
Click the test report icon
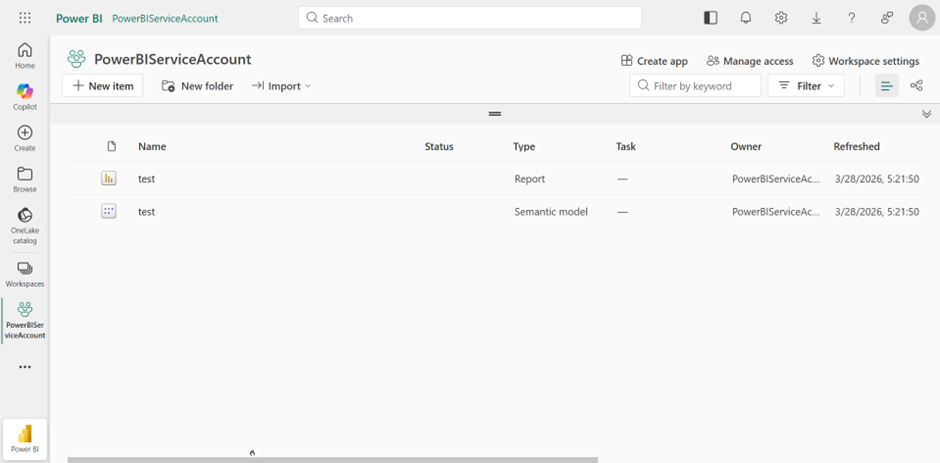tap(109, 178)
